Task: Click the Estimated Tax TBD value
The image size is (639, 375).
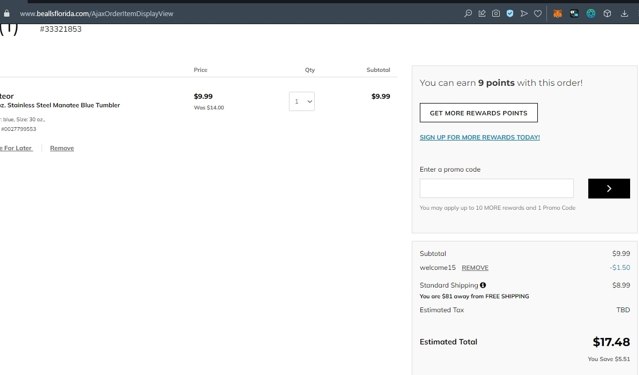Action: [623, 310]
